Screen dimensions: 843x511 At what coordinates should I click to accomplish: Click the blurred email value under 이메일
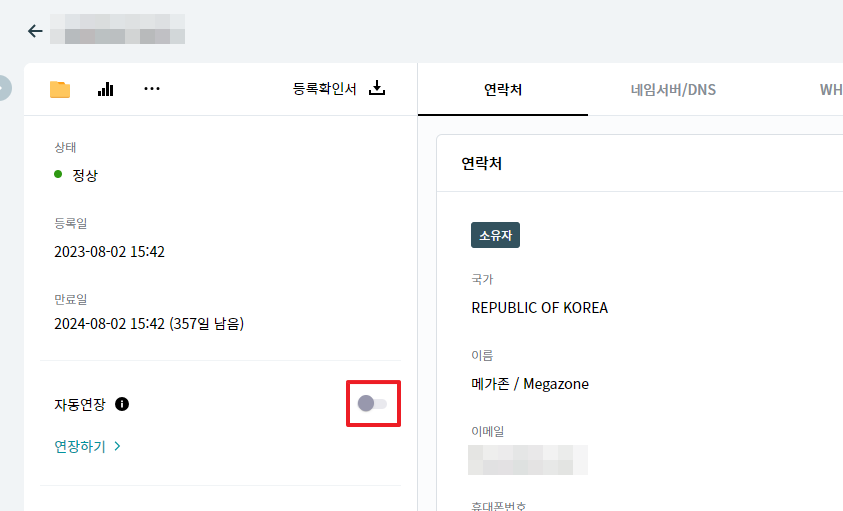point(528,460)
